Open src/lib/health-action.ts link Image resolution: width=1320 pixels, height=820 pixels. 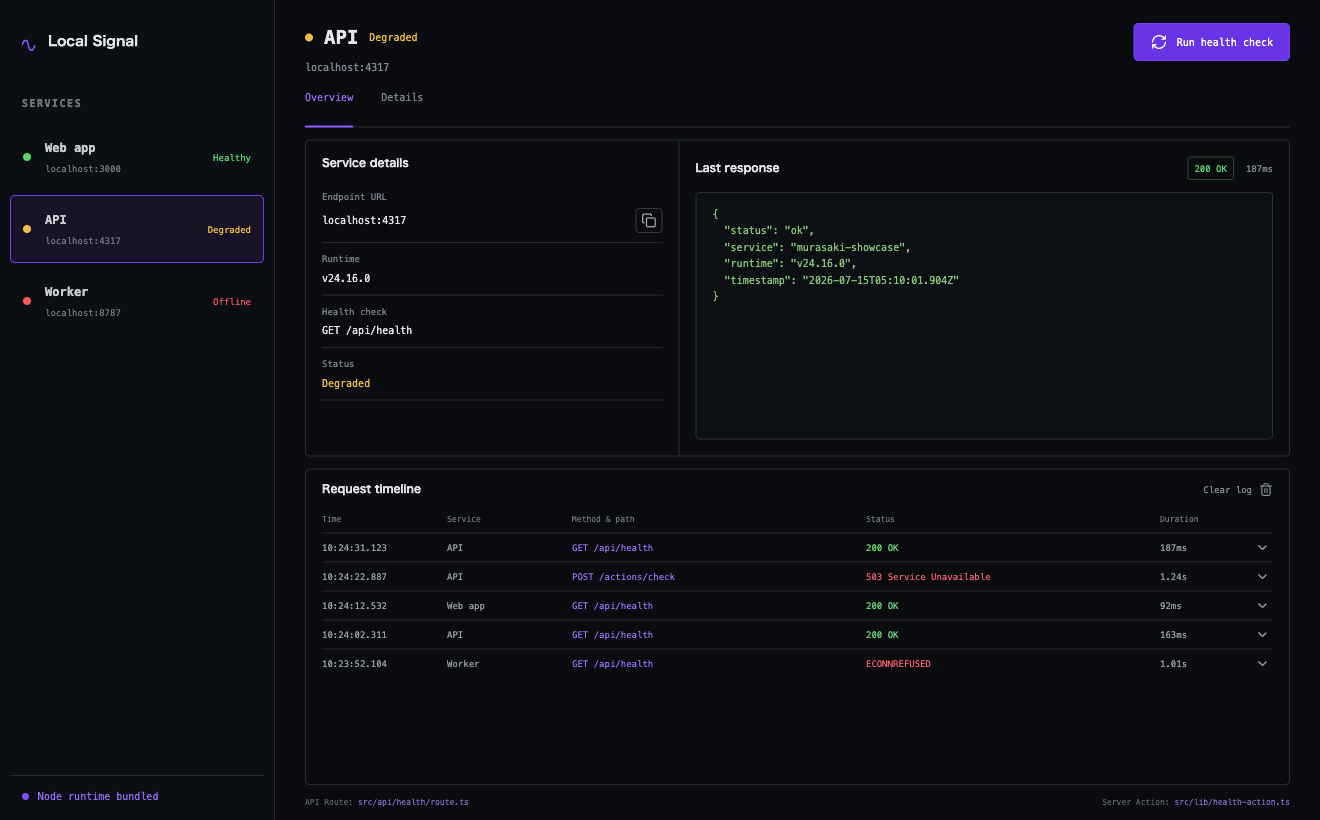tap(1232, 803)
